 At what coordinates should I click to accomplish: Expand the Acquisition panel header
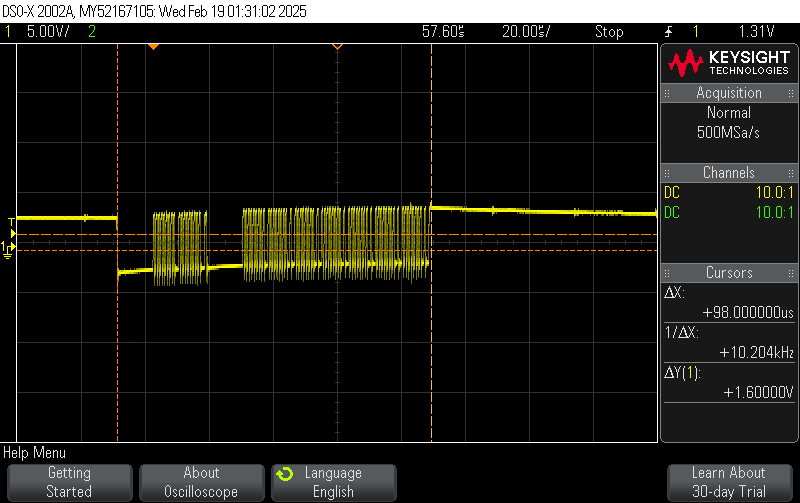(728, 93)
